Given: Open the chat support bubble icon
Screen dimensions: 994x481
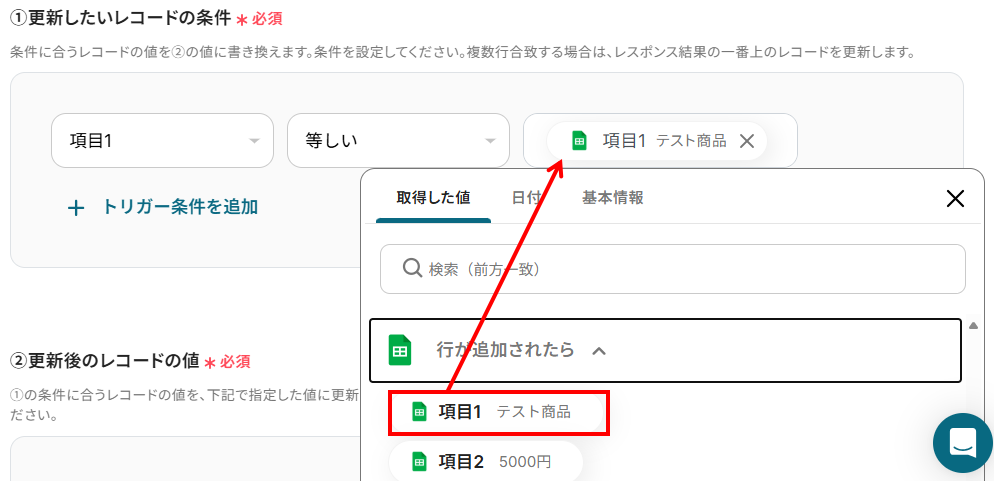Looking at the screenshot, I should (963, 443).
